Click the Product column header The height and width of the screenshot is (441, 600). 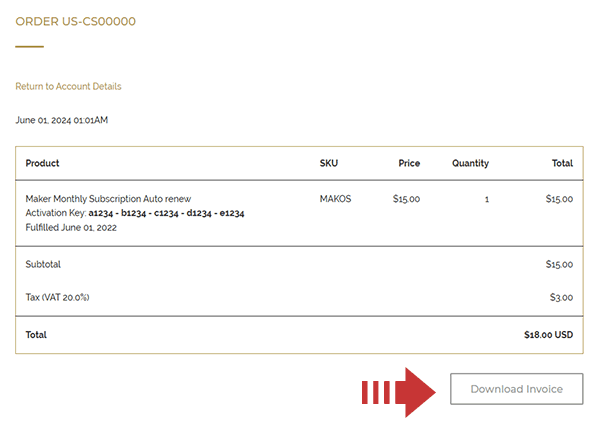point(42,163)
